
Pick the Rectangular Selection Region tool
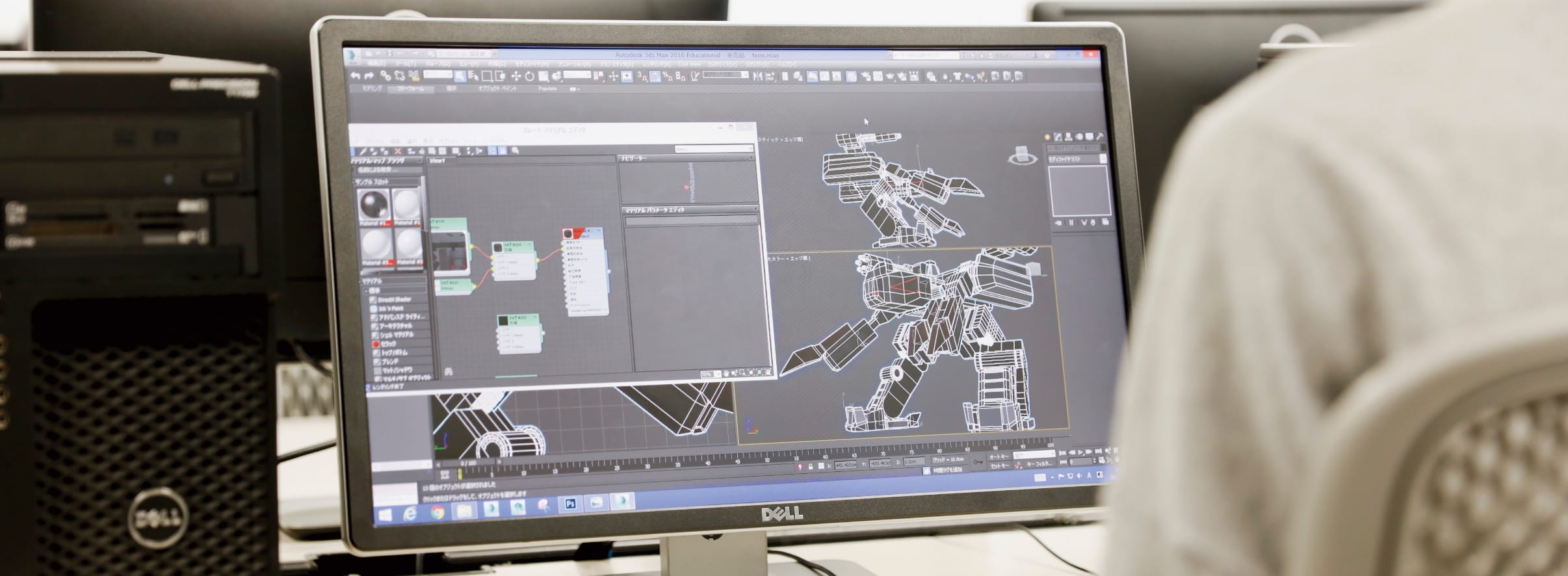coord(488,76)
